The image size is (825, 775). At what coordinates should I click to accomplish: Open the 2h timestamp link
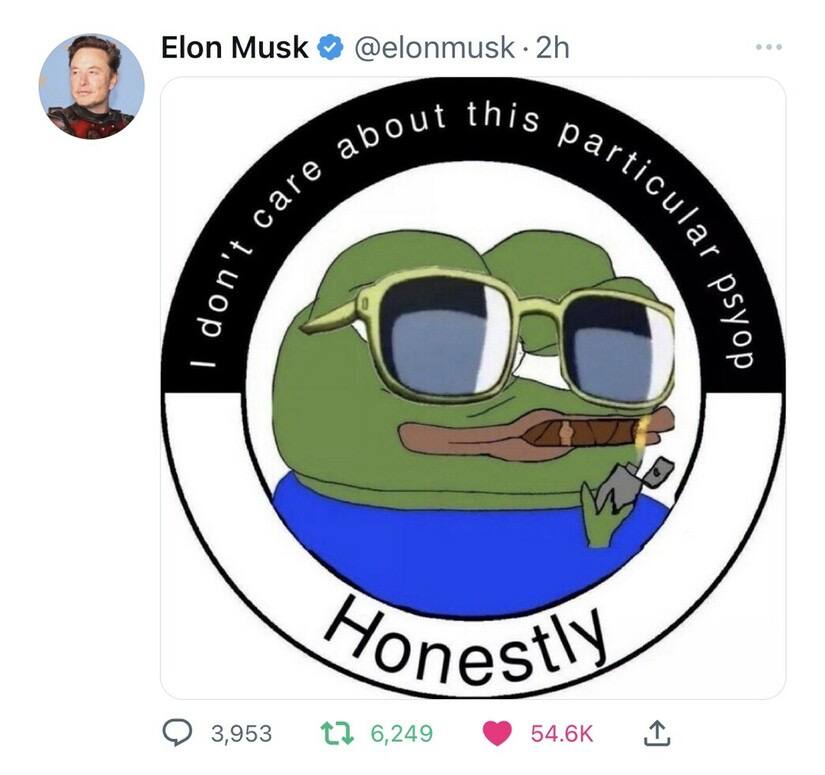click(552, 48)
